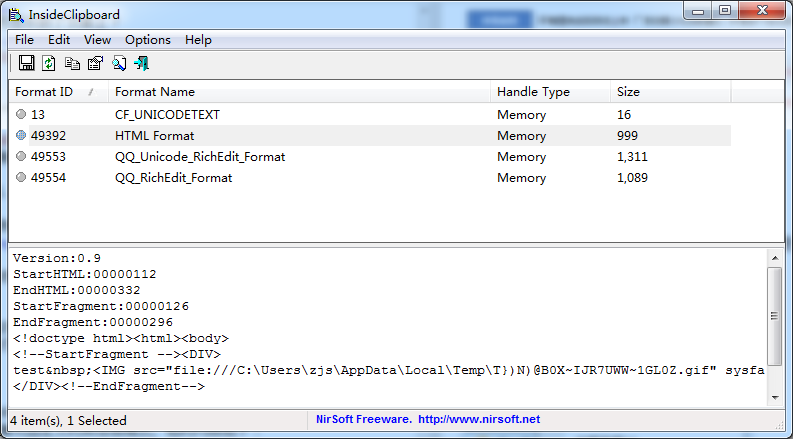Select the QQ_Unicode_RichEdit_Format row
Viewport: 793px width, 439px height.
[x=200, y=157]
